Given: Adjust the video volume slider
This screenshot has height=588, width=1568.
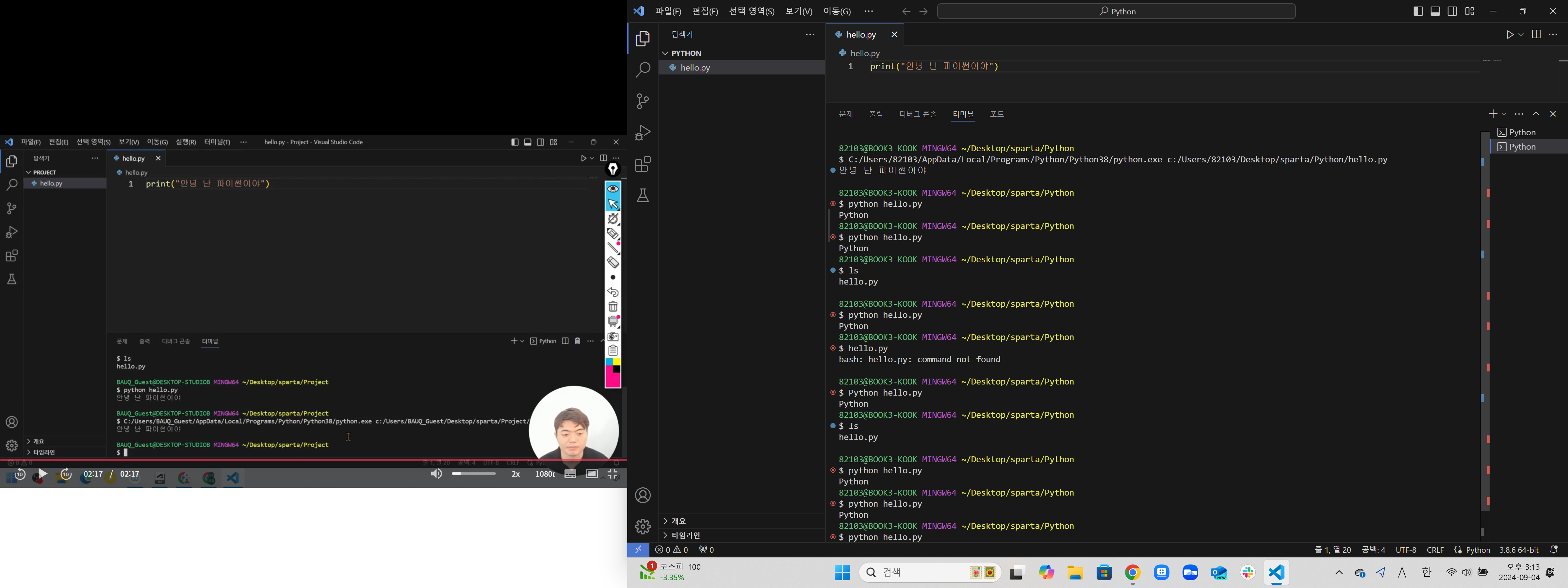Looking at the screenshot, I should coord(474,474).
